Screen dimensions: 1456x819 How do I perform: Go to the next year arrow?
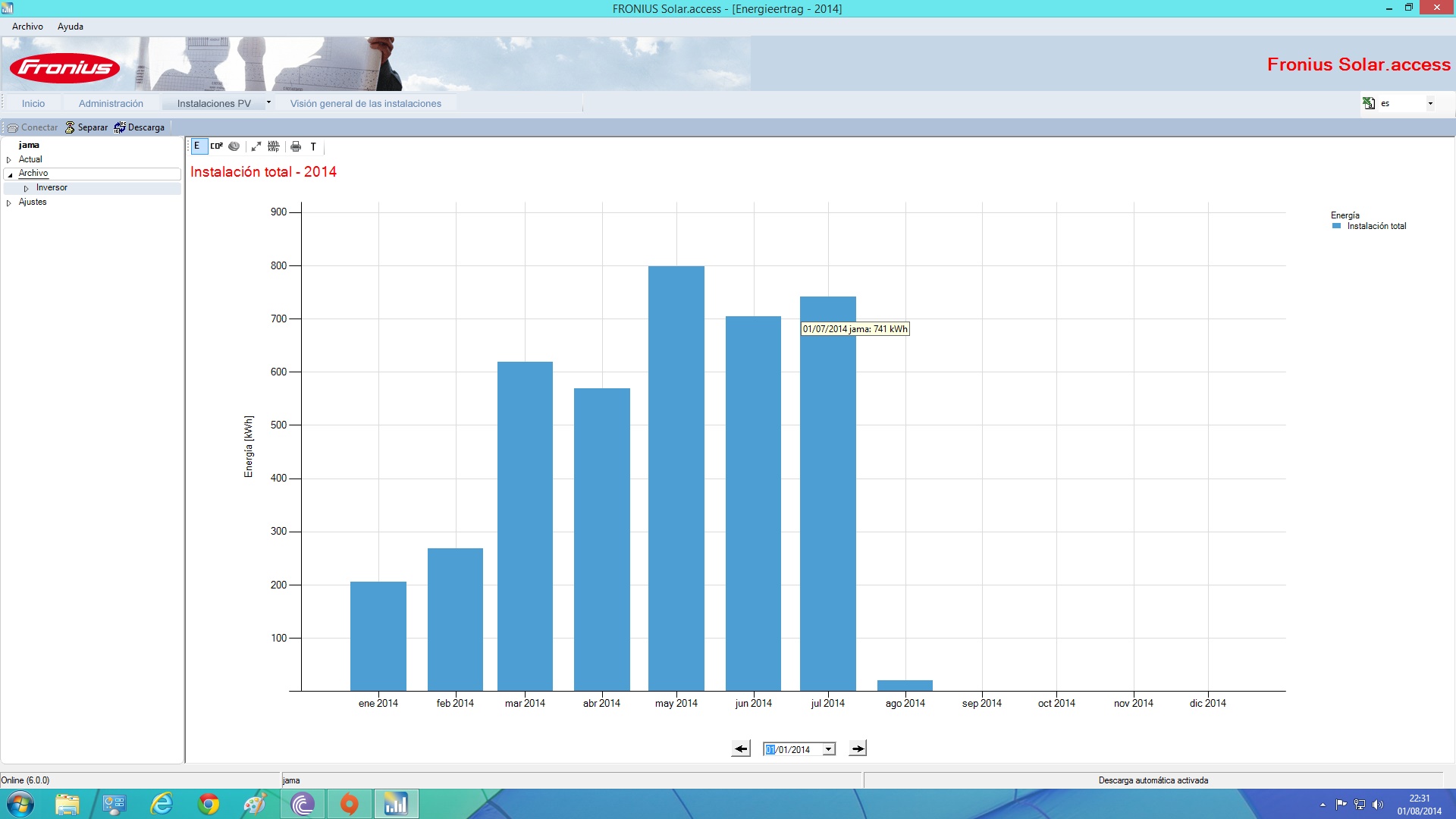858,748
